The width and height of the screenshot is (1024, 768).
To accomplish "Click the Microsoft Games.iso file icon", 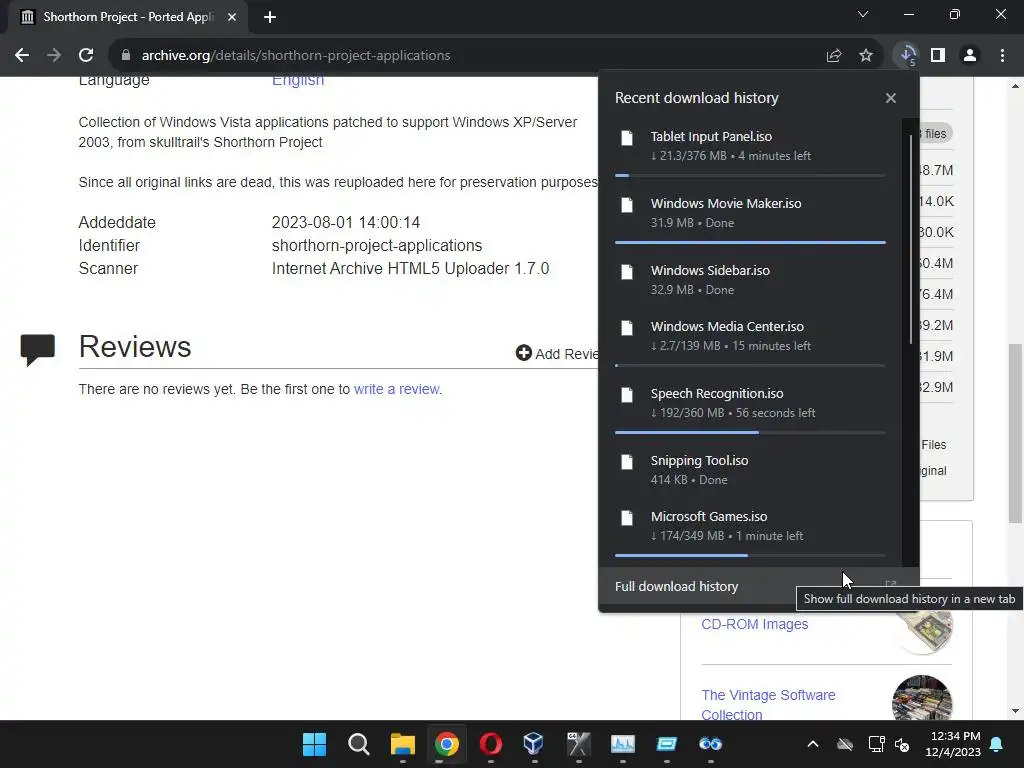I will (627, 518).
